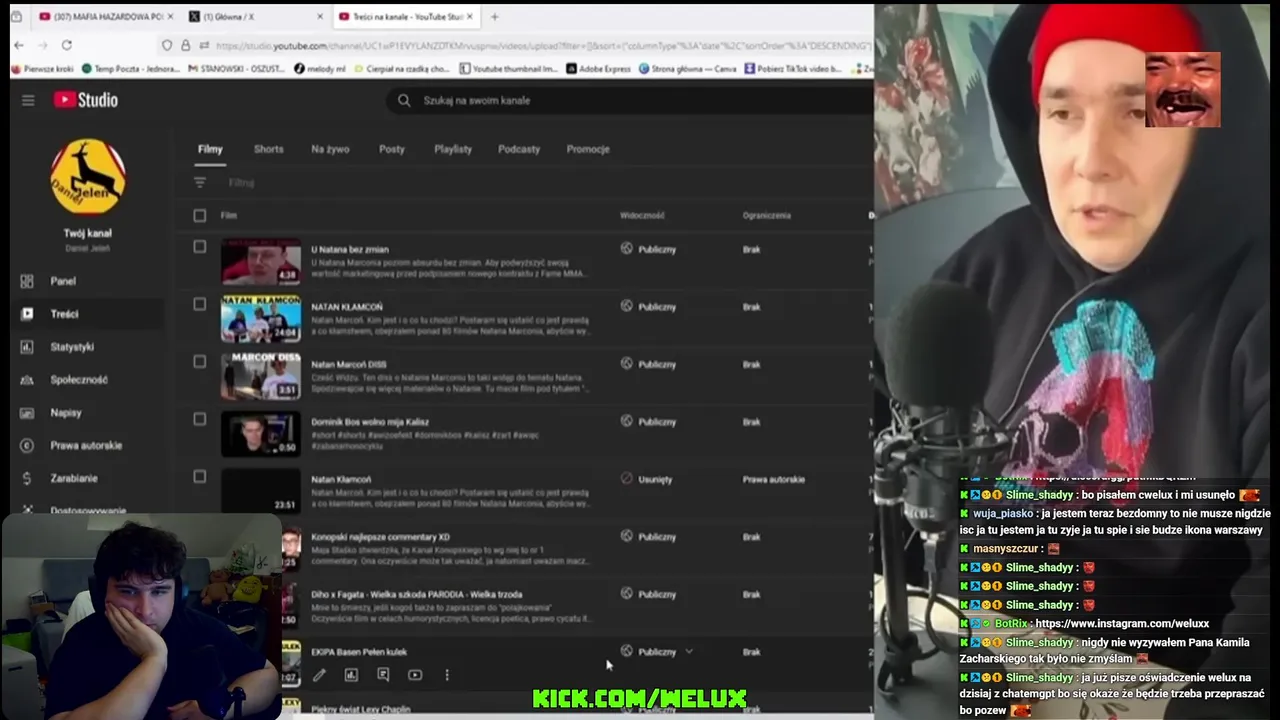
Task: Open the 'Natan Marcoń DISS' video thumbnail
Action: [261, 376]
